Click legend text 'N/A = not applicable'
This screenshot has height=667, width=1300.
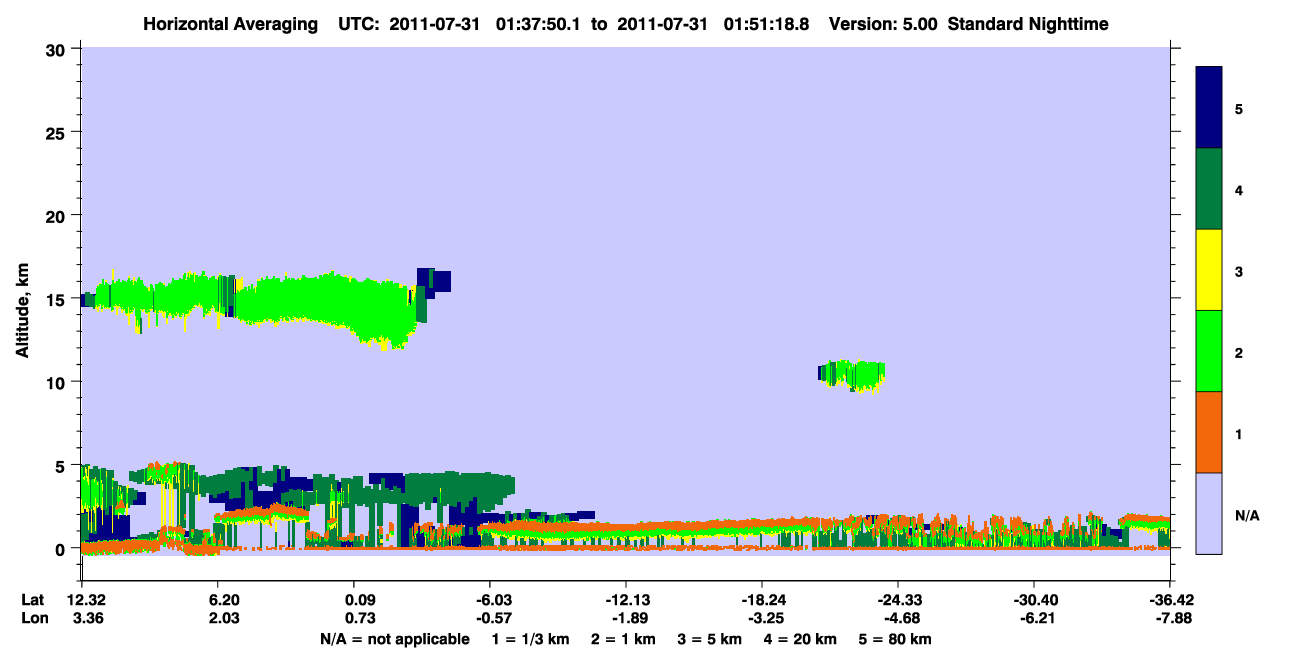394,639
